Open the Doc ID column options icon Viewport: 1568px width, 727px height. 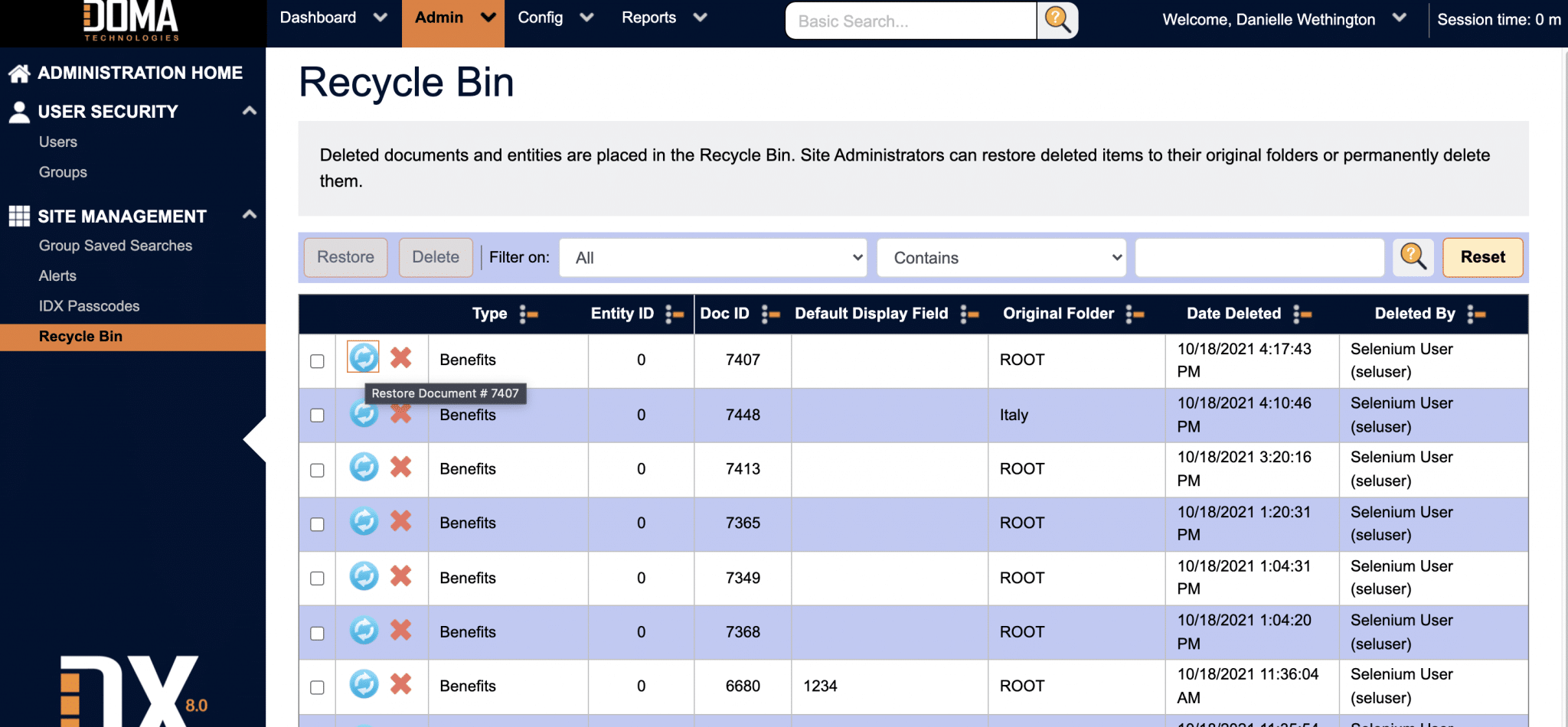click(770, 314)
